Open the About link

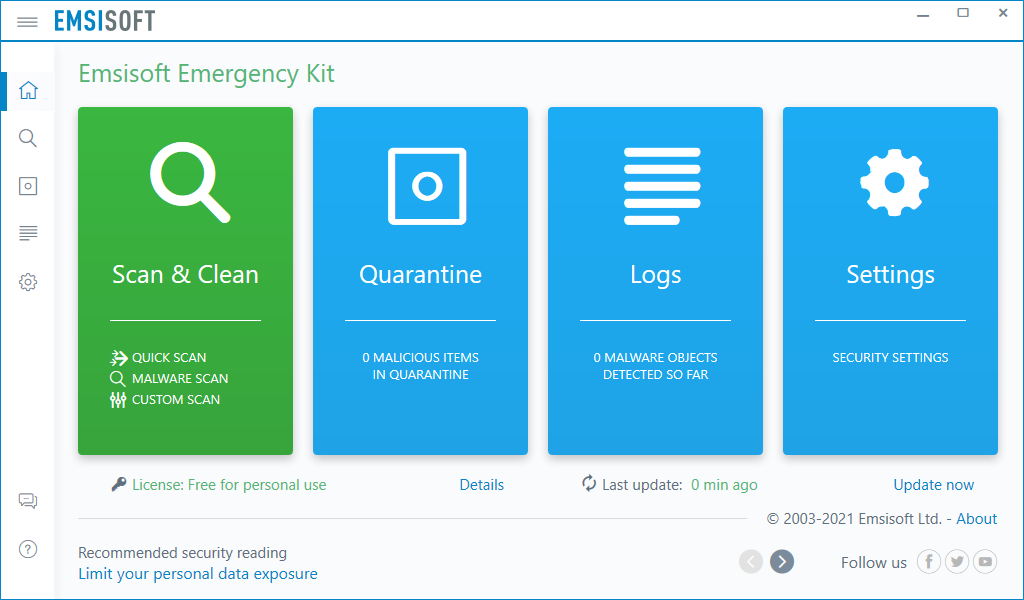tap(977, 519)
